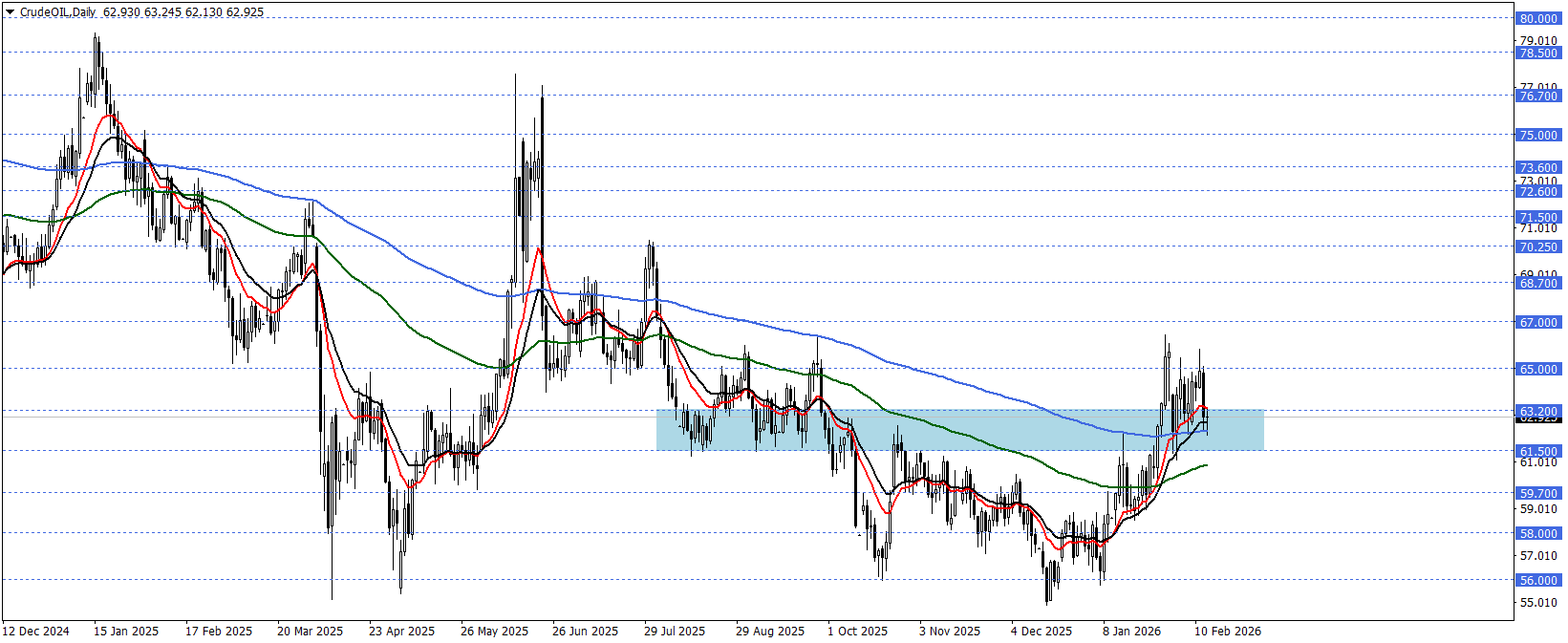Screen dimensions: 1568x643
Task: Click the 63.200 level price label
Action: coord(1538,411)
